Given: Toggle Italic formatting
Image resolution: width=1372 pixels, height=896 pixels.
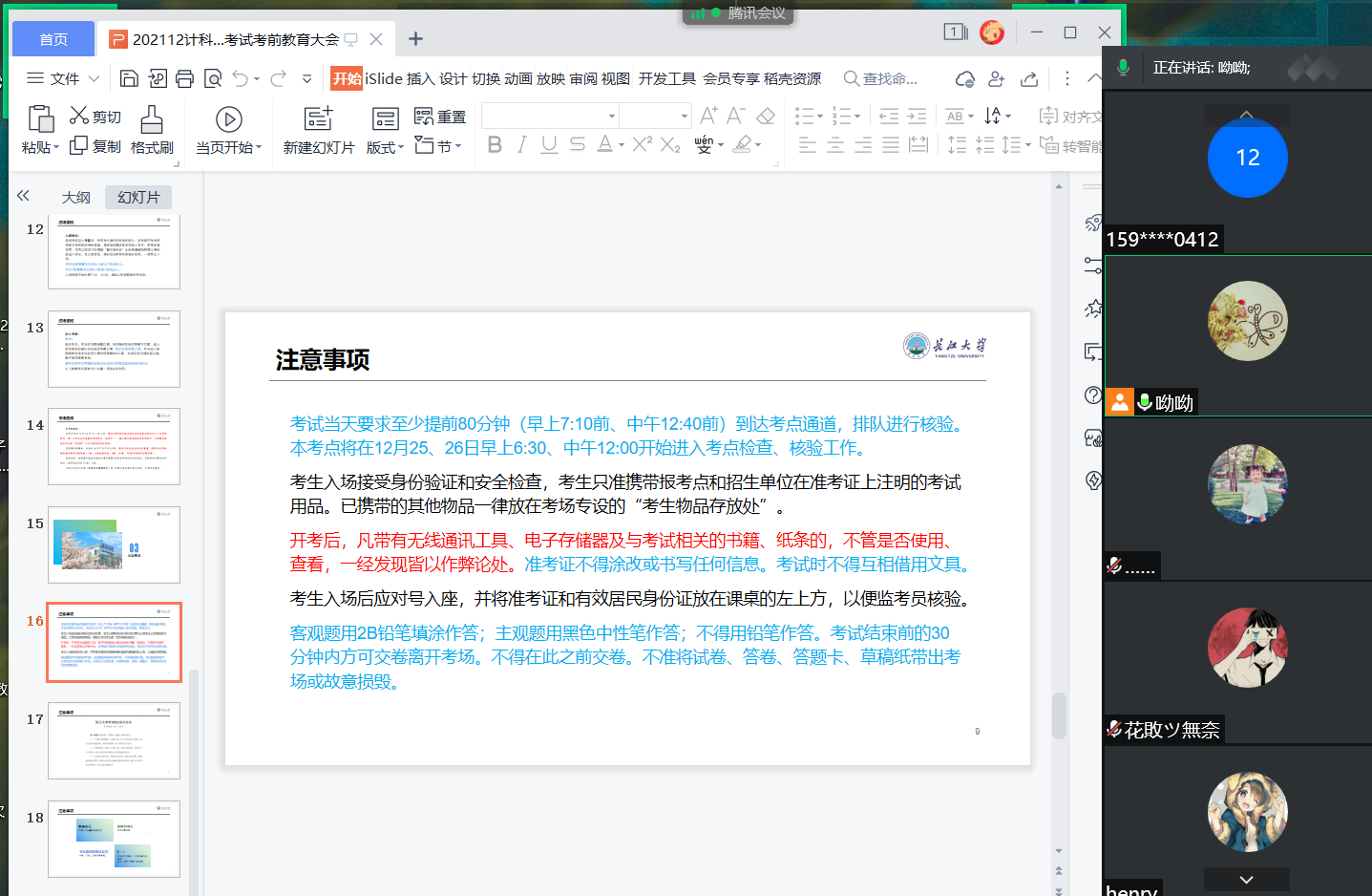Looking at the screenshot, I should [x=521, y=144].
